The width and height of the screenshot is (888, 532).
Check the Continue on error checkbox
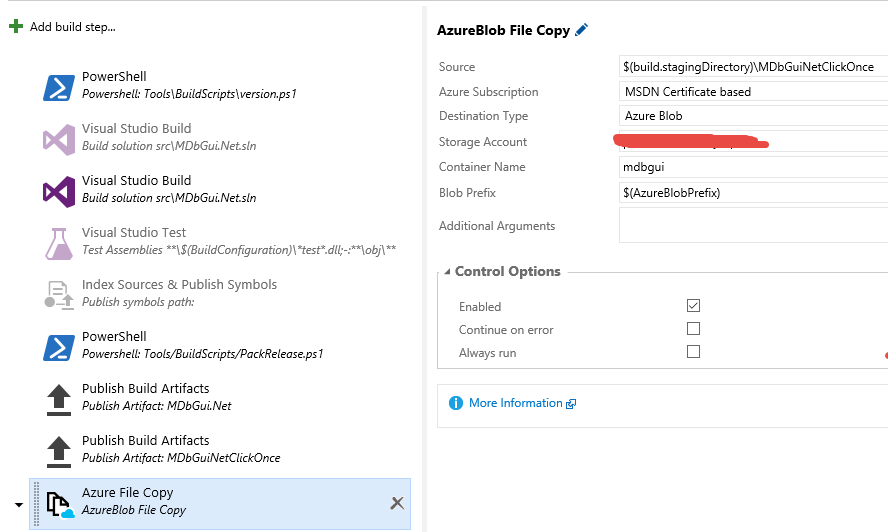click(x=693, y=329)
